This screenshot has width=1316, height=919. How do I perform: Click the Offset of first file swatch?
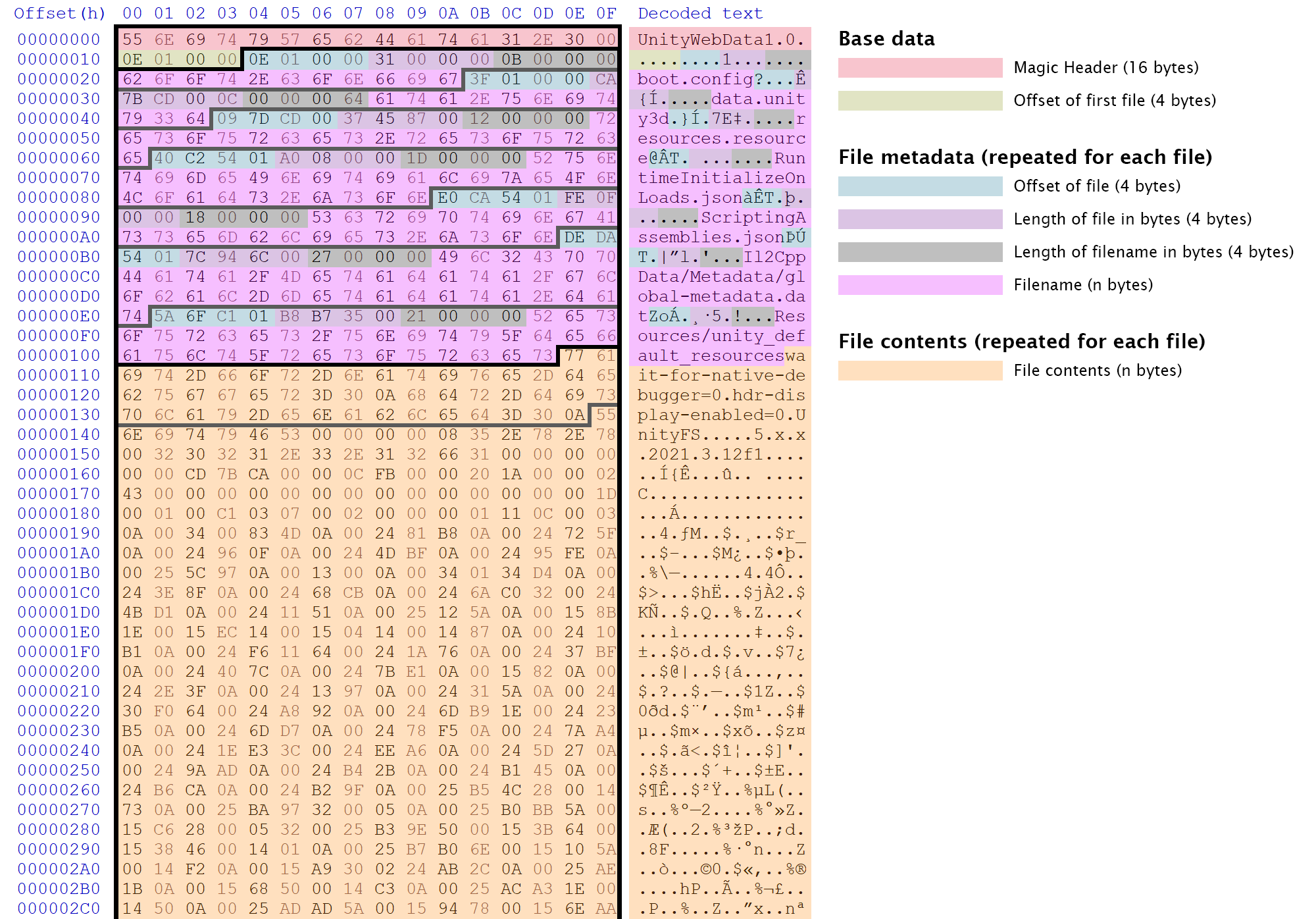pyautogui.click(x=920, y=101)
